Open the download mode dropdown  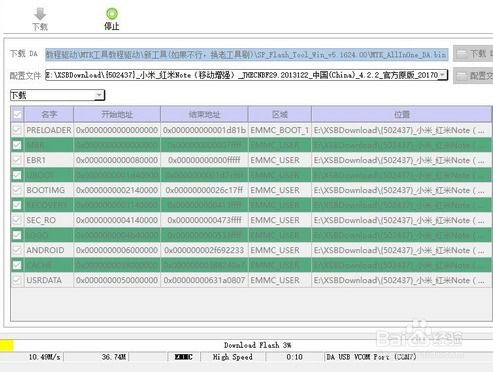click(x=57, y=95)
